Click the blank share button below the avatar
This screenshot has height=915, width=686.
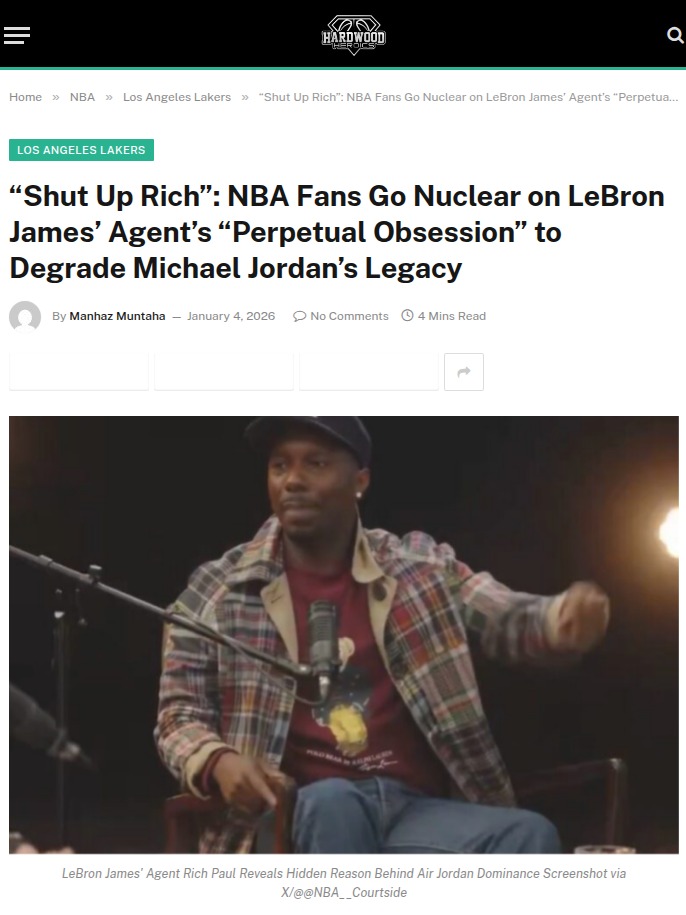[x=79, y=372]
